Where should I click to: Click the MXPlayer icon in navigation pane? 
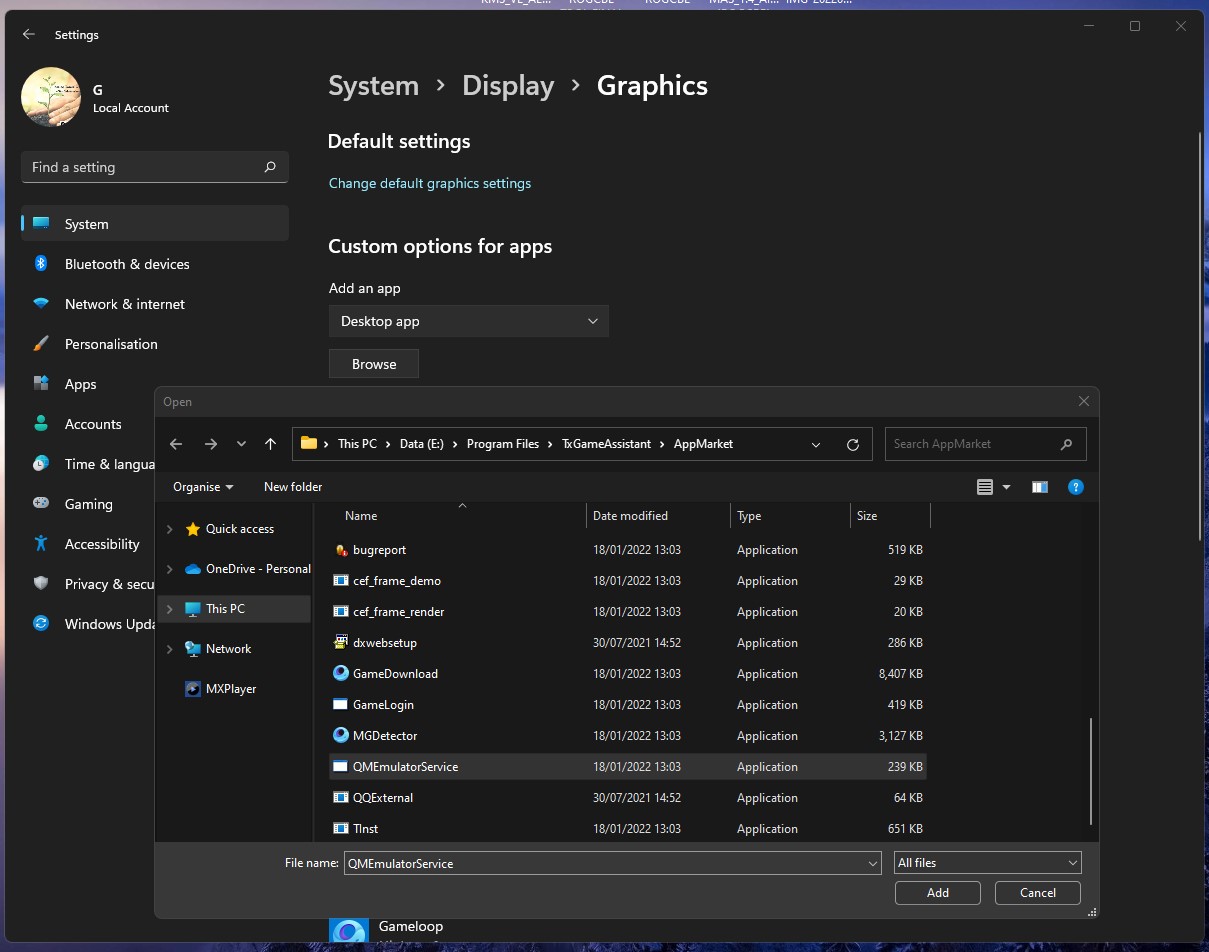[x=193, y=689]
